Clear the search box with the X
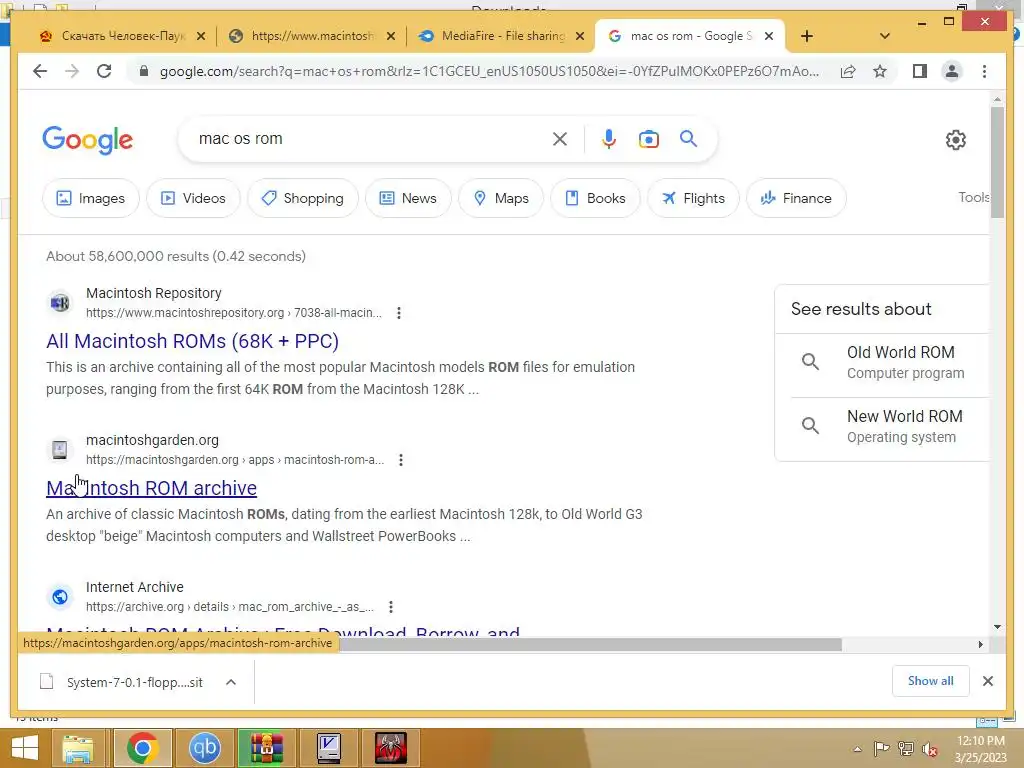This screenshot has width=1024, height=768. (x=560, y=139)
